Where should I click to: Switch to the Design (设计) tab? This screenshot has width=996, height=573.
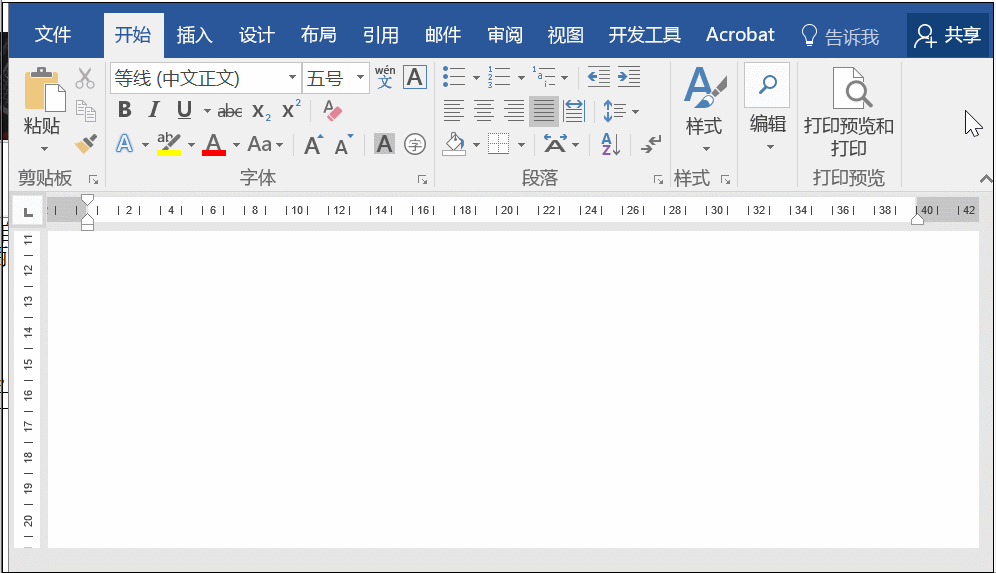pyautogui.click(x=257, y=35)
